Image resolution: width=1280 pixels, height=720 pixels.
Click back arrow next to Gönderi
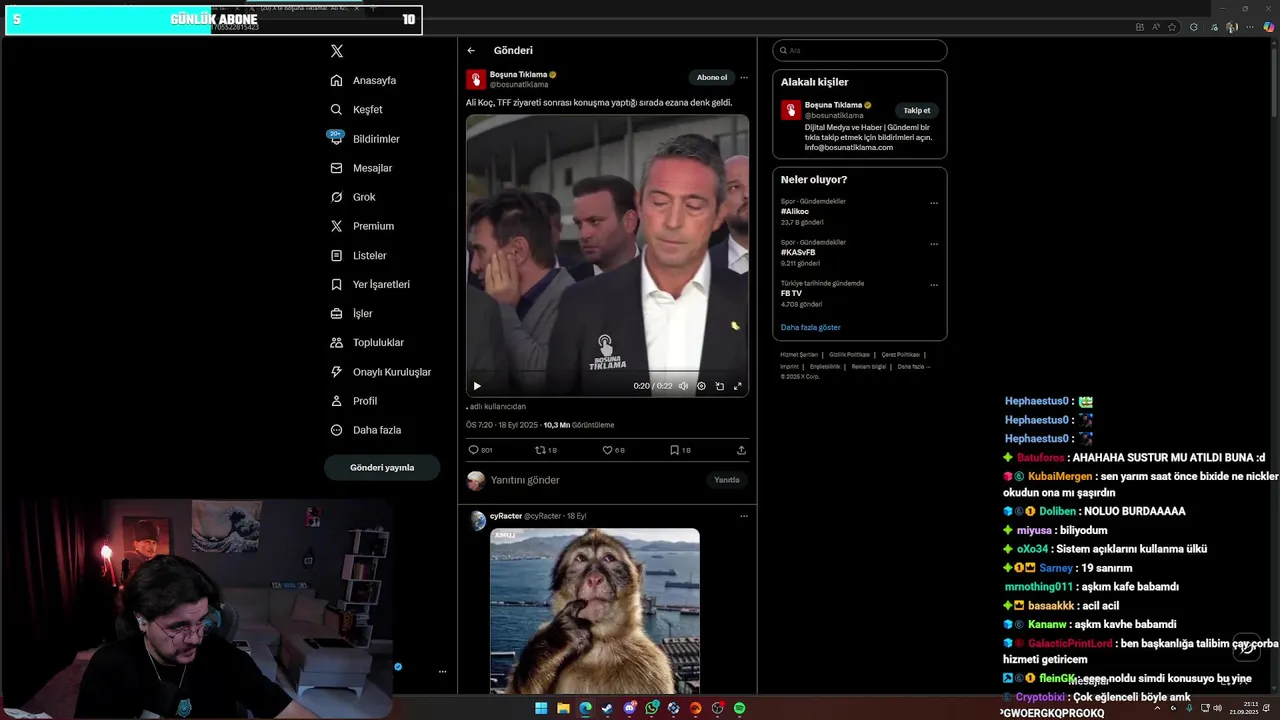click(x=471, y=50)
